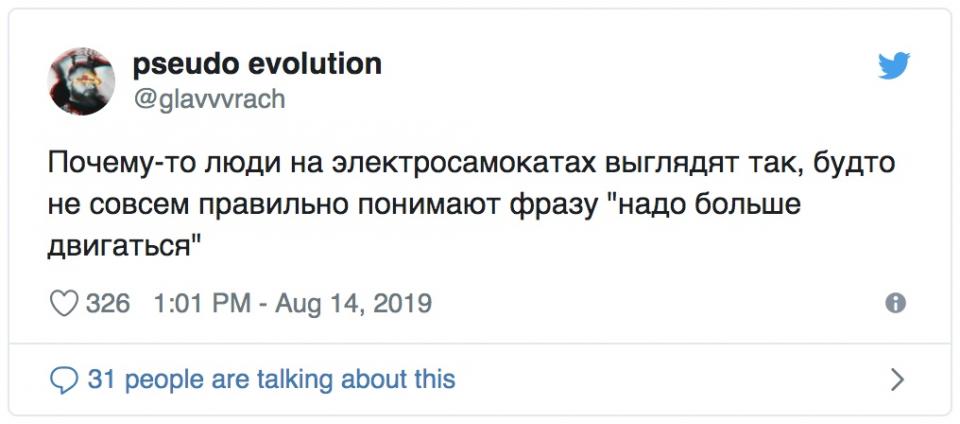Open the "pseudo evolution" display name
The height and width of the screenshot is (424, 960).
[257, 64]
